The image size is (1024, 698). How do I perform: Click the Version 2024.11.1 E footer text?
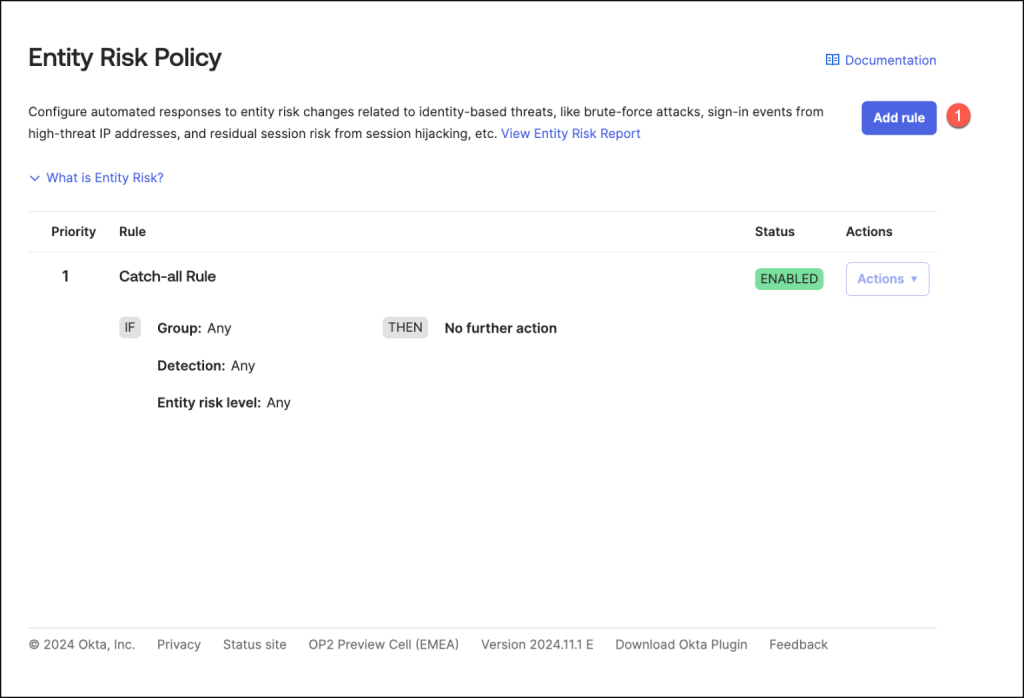537,644
